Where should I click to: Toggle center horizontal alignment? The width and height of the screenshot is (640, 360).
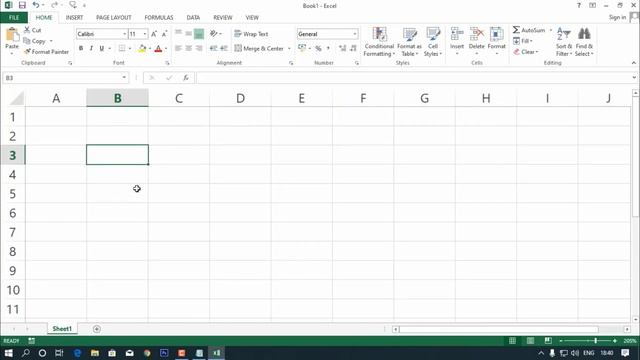[x=189, y=48]
